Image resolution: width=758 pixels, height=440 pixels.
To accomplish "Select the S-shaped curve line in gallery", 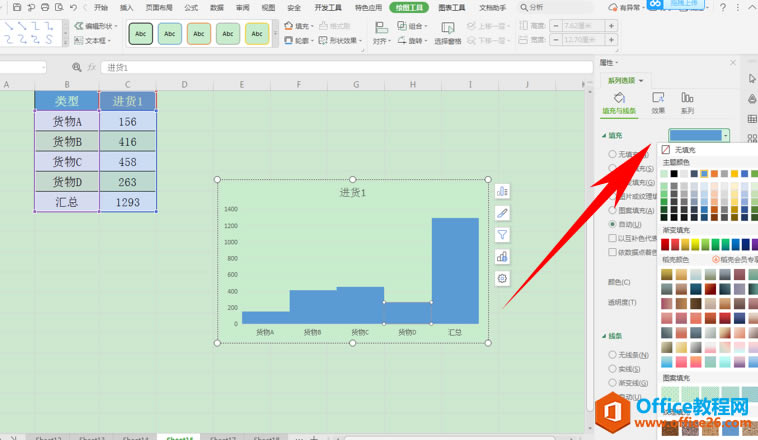I will coord(49,39).
